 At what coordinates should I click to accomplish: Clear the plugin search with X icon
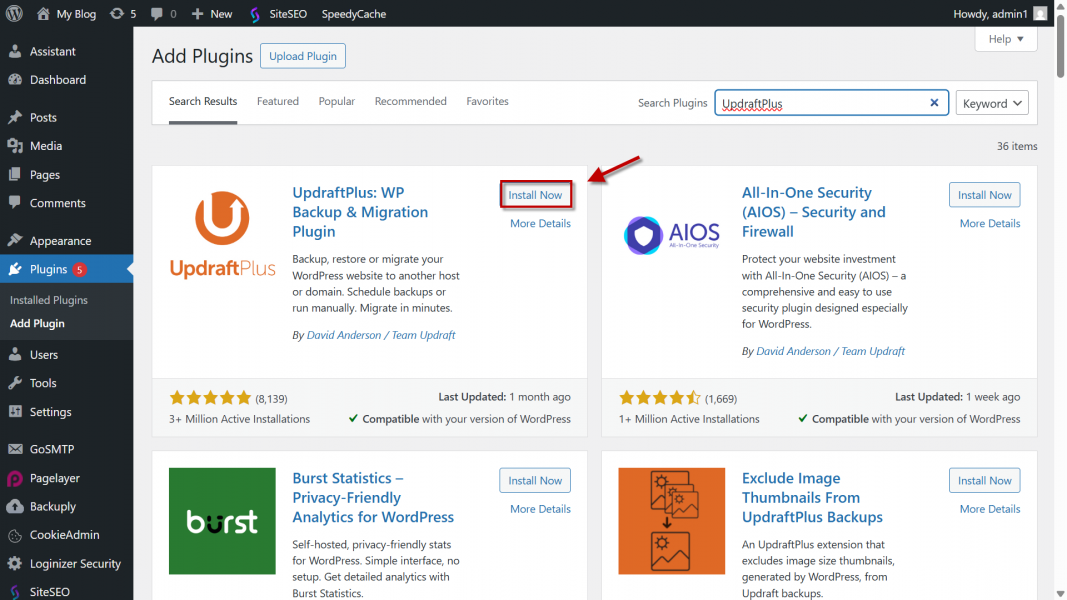[934, 103]
